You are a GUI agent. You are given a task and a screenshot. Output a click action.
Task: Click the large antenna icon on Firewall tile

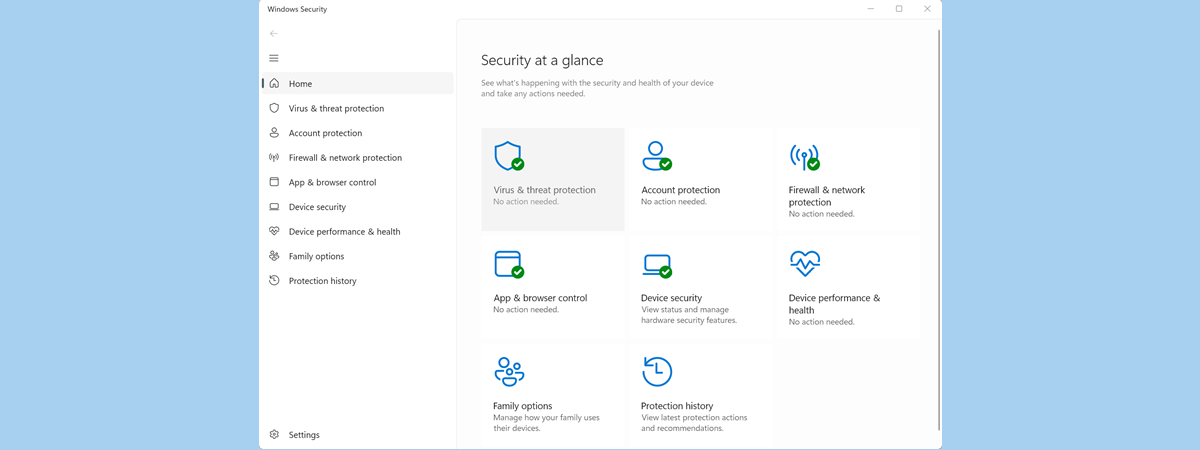pos(805,156)
